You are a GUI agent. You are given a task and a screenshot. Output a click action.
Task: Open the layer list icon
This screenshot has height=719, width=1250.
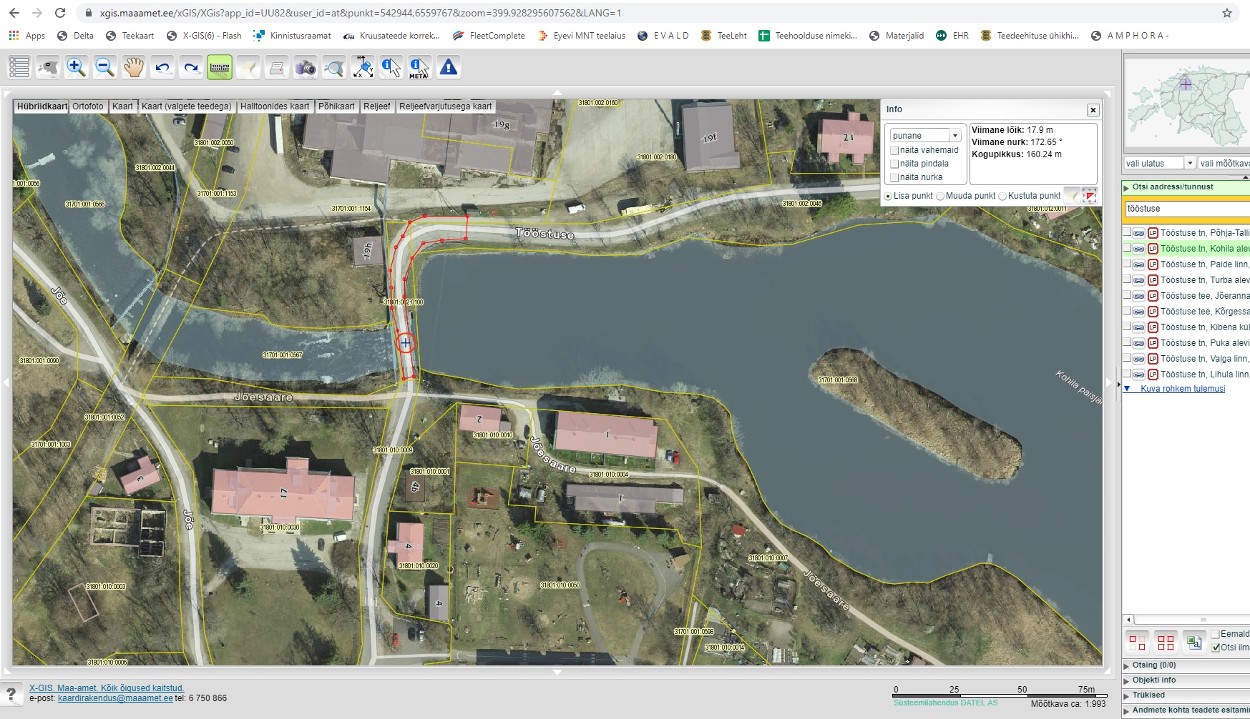point(19,67)
